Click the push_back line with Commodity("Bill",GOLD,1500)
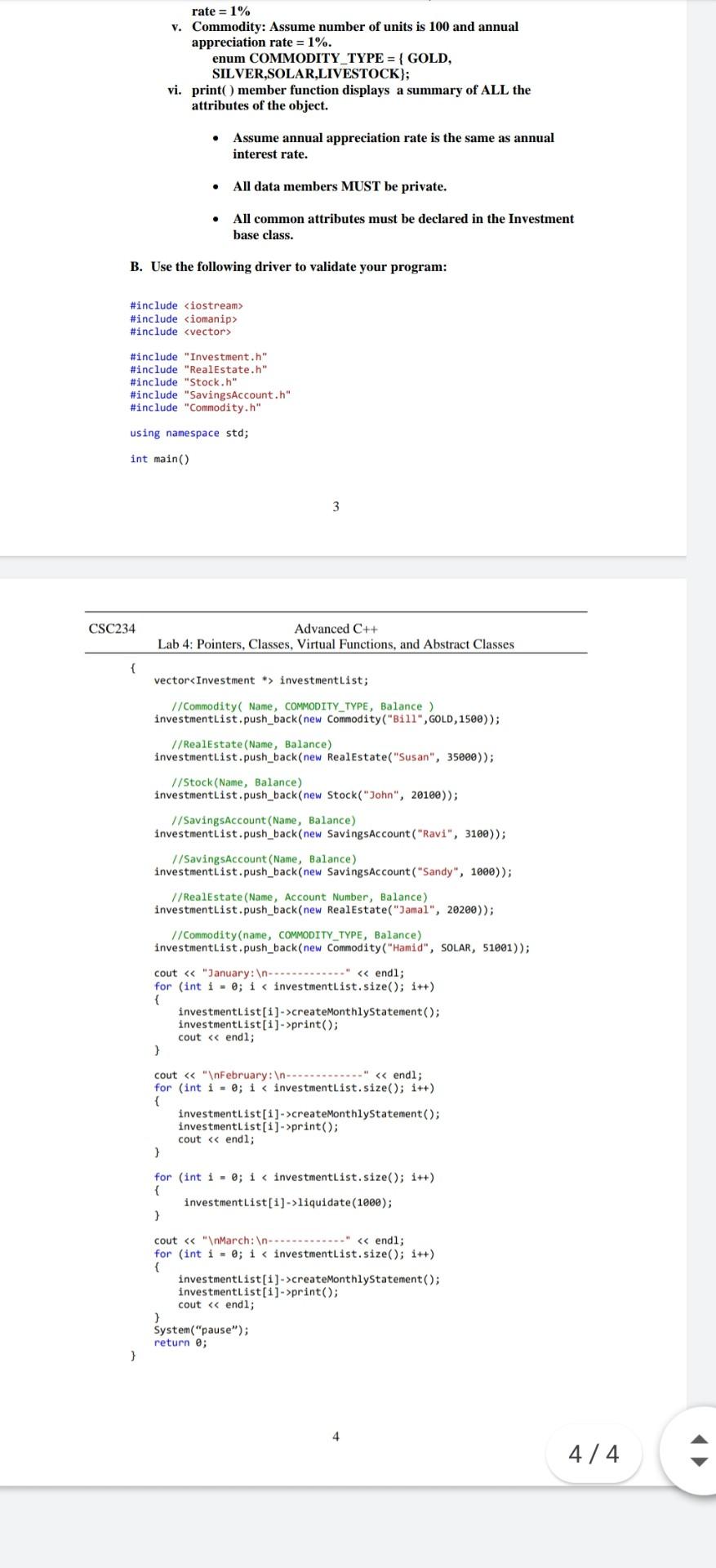The height and width of the screenshot is (1568, 716). point(327,719)
